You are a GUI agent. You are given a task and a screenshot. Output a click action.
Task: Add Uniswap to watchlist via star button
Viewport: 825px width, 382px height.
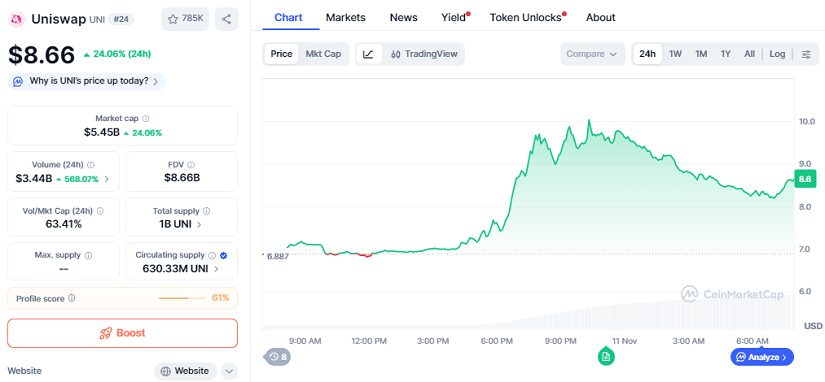185,19
